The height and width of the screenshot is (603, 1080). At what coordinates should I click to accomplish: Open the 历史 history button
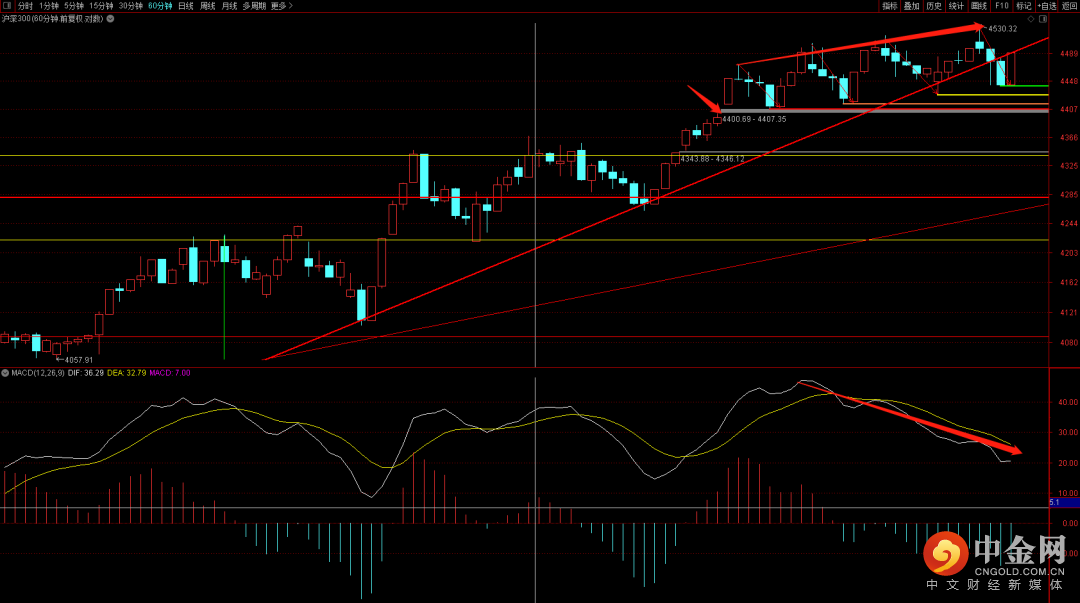click(934, 6)
